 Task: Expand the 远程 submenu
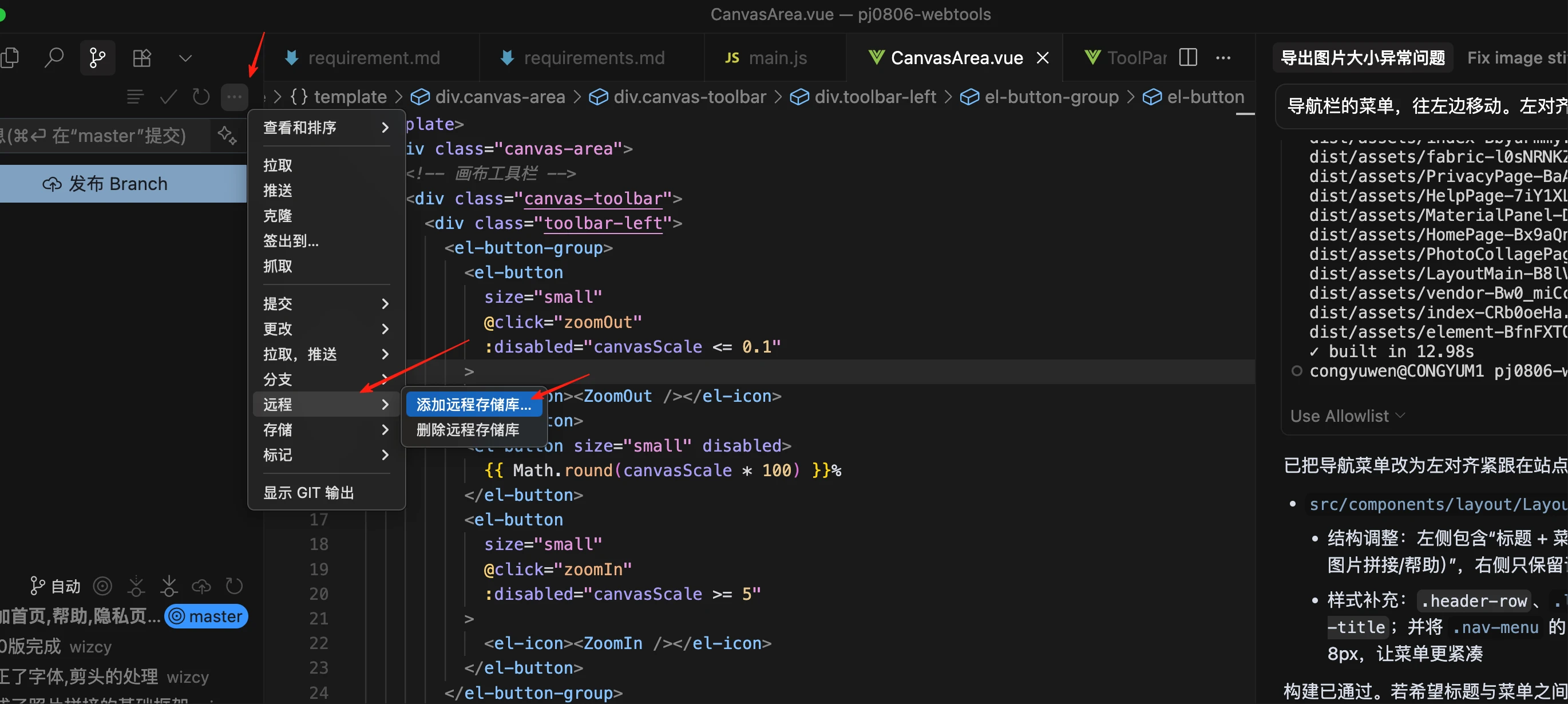326,405
